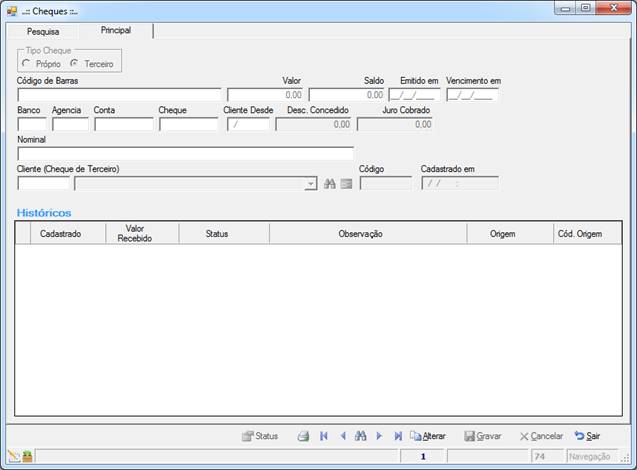The image size is (637, 470).
Task: Click the Juro Cobrado field
Action: pyautogui.click(x=395, y=124)
